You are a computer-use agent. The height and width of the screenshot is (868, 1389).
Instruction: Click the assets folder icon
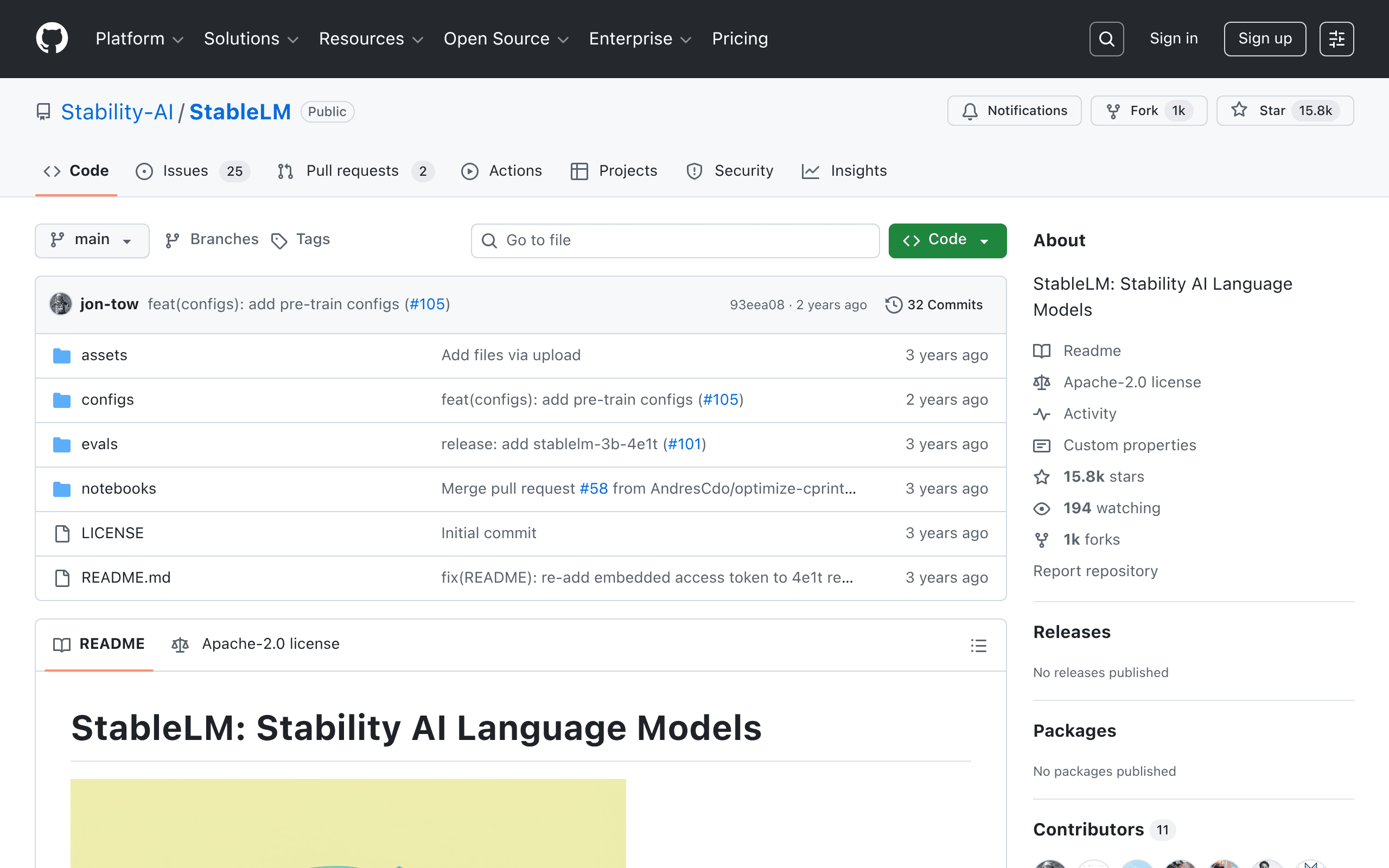click(x=61, y=355)
